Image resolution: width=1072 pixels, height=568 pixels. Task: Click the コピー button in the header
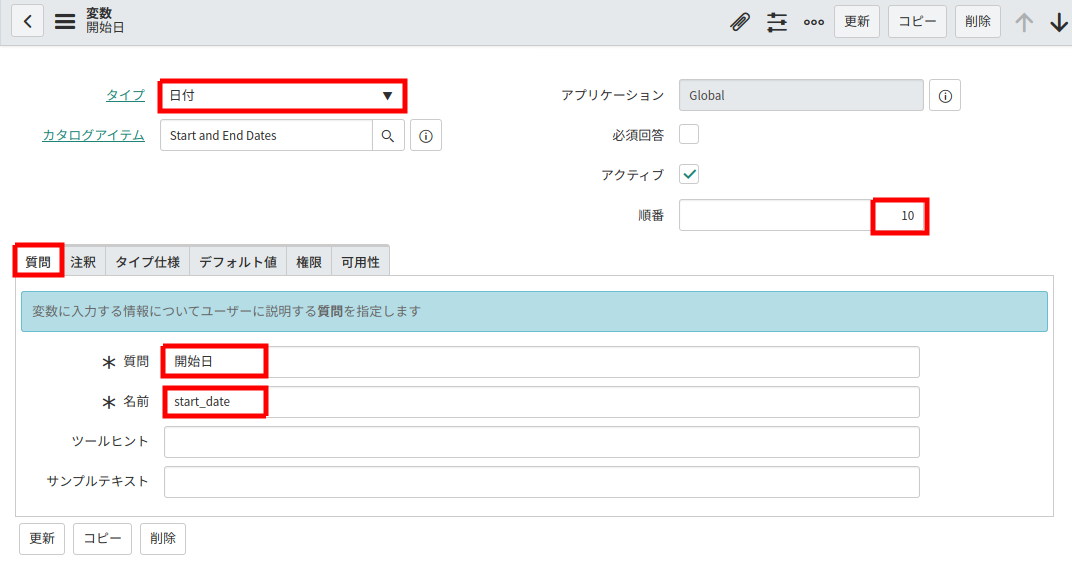point(917,21)
